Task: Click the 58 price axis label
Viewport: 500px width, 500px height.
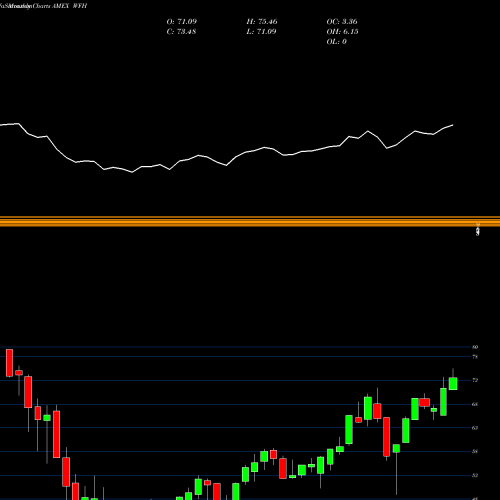Action: (x=475, y=451)
